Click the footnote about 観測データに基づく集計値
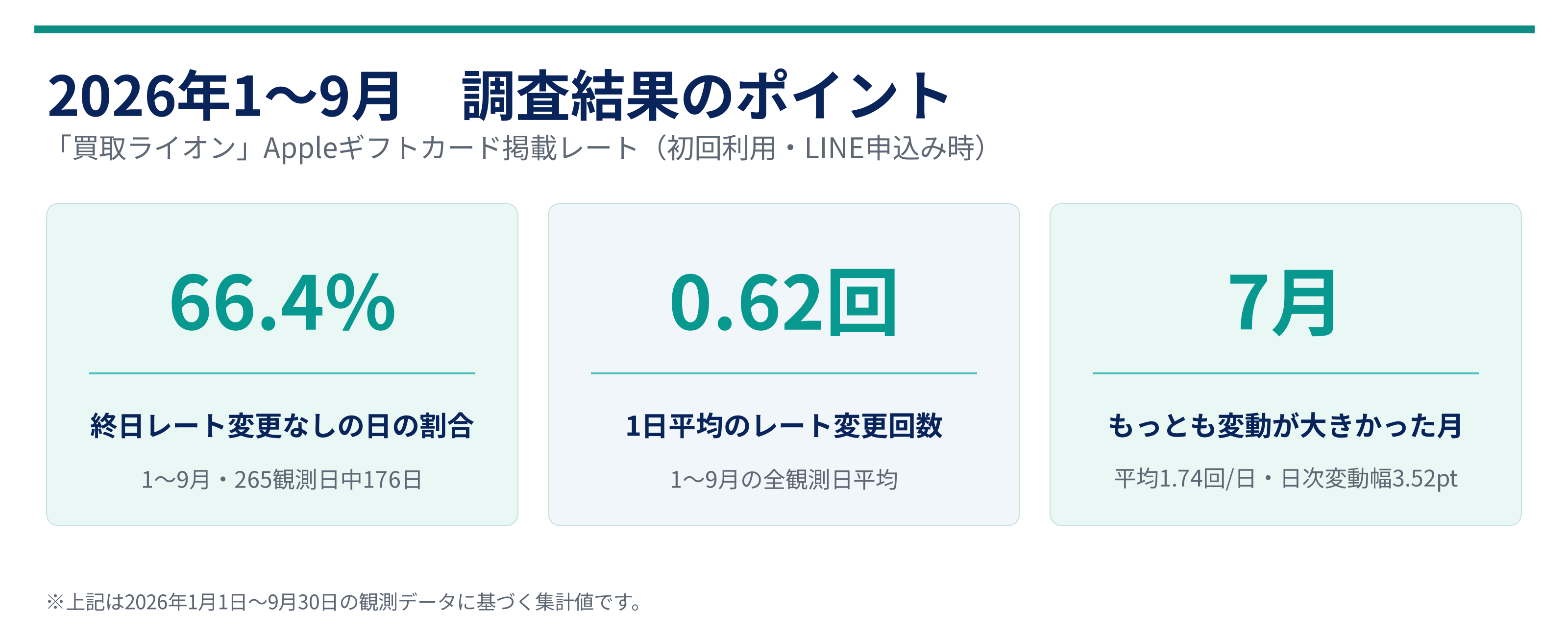The height and width of the screenshot is (637, 1568). coord(344,602)
